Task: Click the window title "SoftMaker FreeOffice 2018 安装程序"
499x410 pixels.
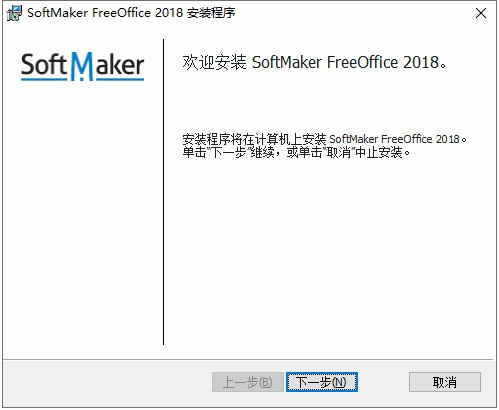Action: [x=131, y=13]
